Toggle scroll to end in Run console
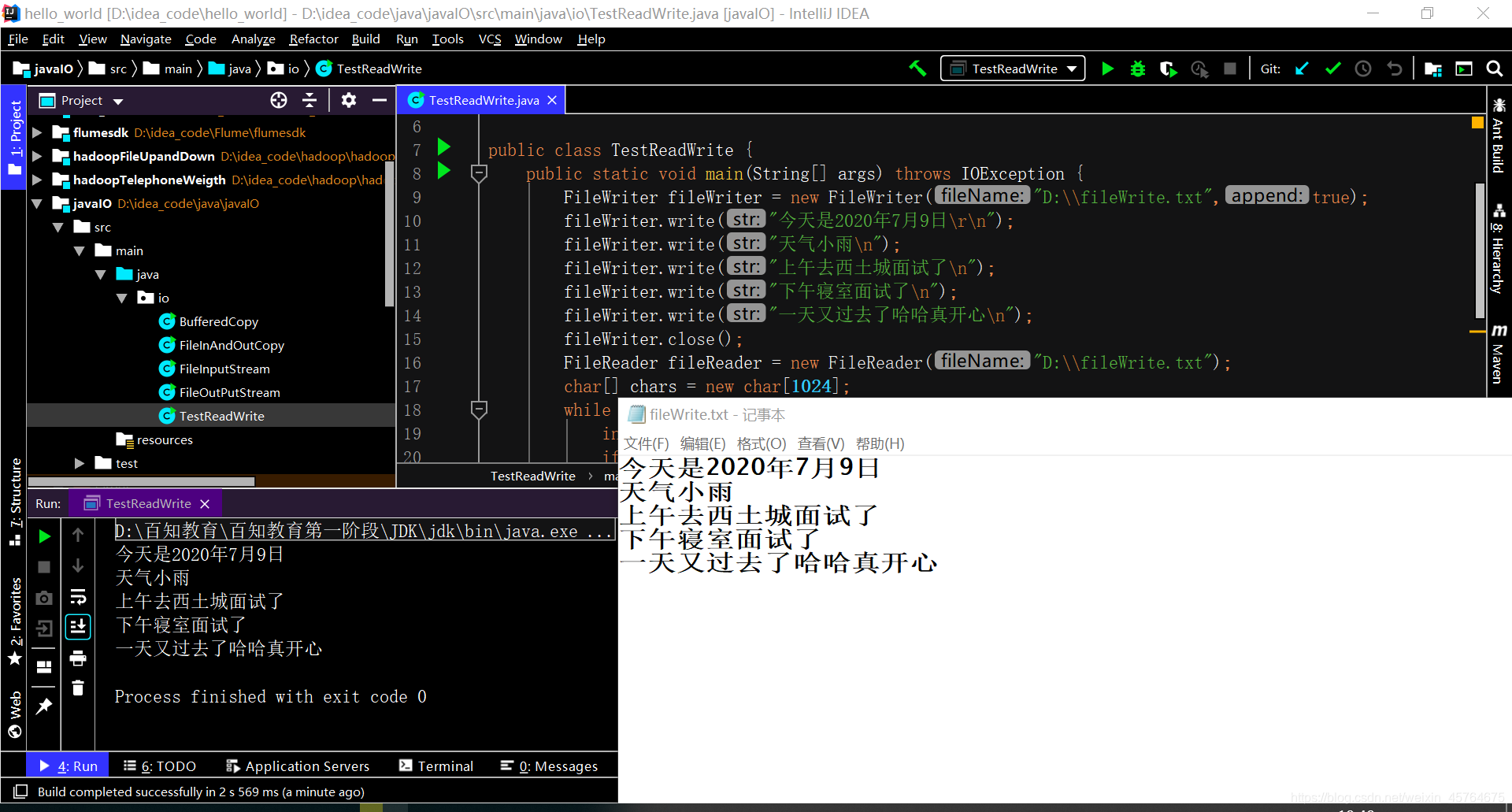 pos(77,627)
